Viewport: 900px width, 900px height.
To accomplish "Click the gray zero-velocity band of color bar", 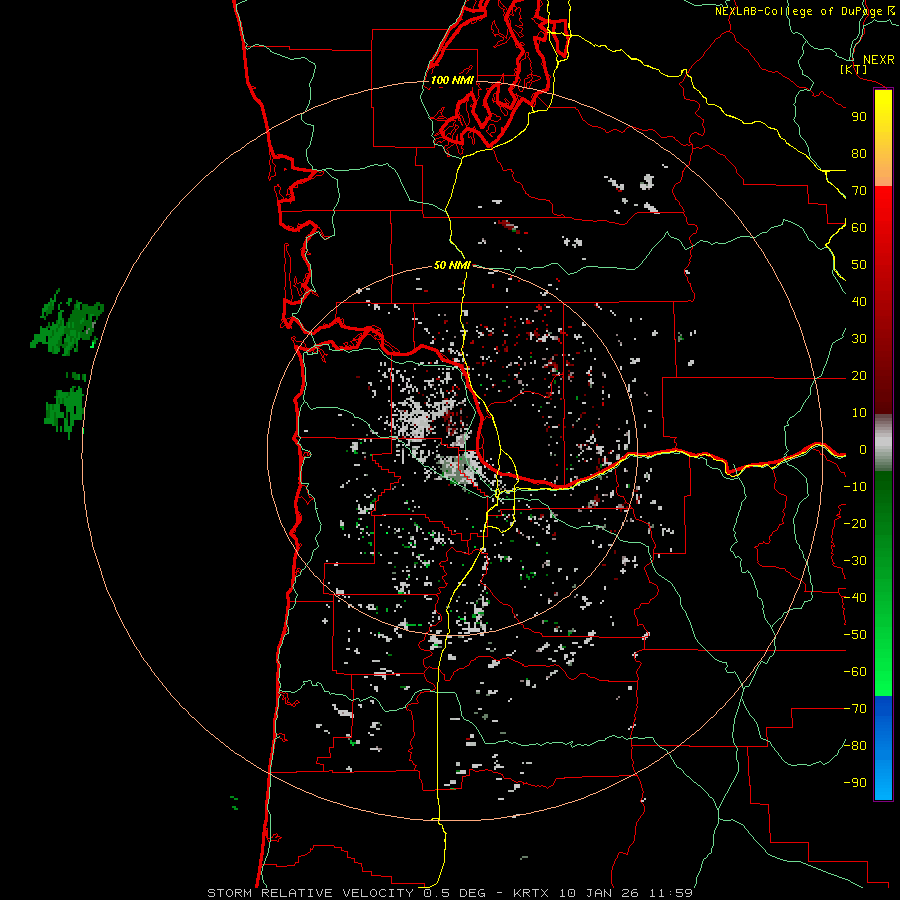I will [883, 443].
